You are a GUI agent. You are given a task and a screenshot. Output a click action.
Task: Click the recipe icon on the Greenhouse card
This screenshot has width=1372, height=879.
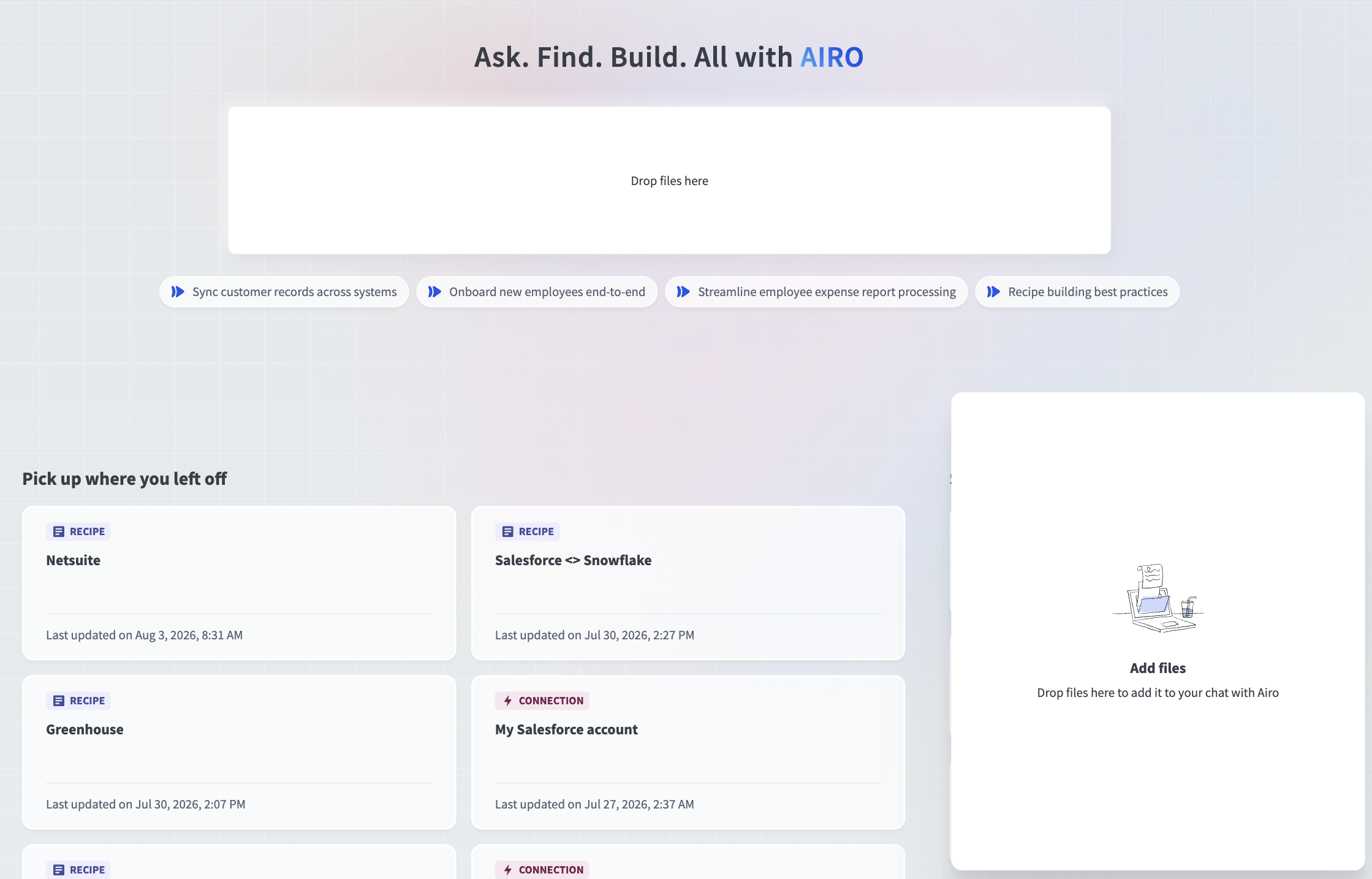[x=59, y=701]
